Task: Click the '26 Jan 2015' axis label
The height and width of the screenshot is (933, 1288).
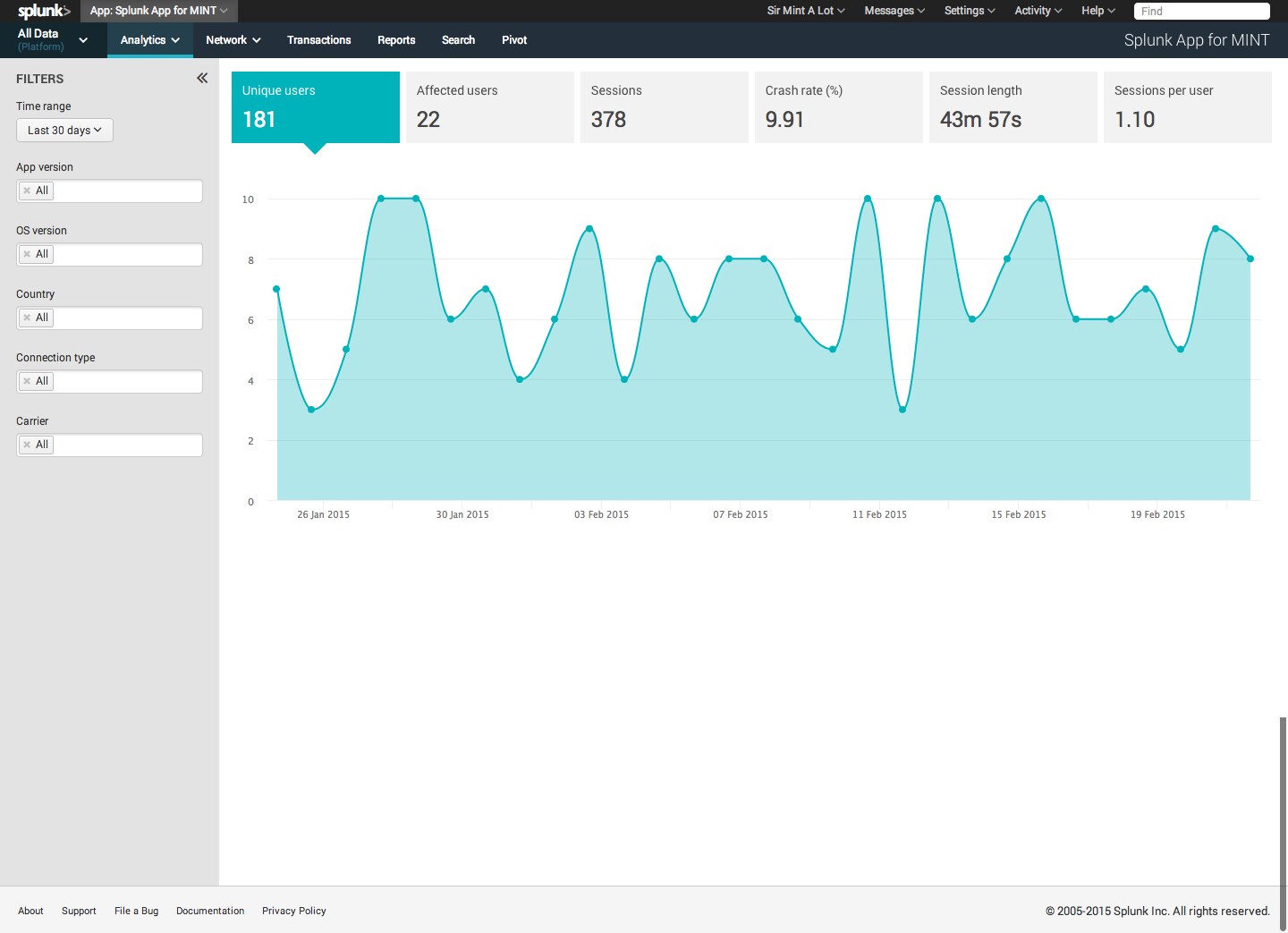Action: click(x=323, y=514)
